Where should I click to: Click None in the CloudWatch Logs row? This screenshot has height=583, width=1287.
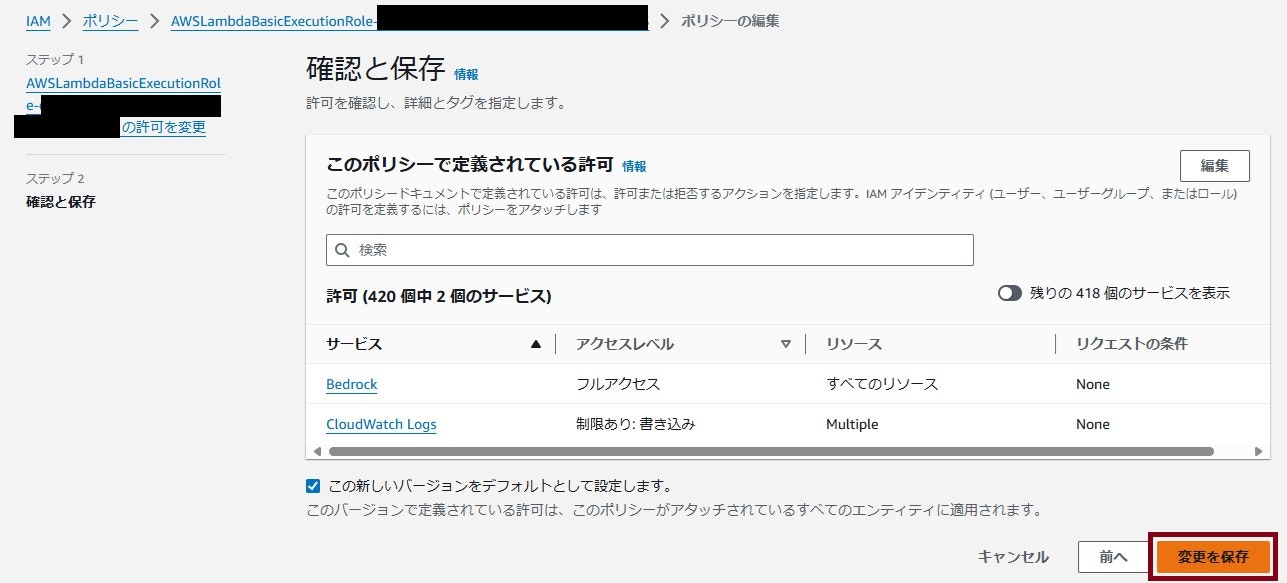point(1093,424)
